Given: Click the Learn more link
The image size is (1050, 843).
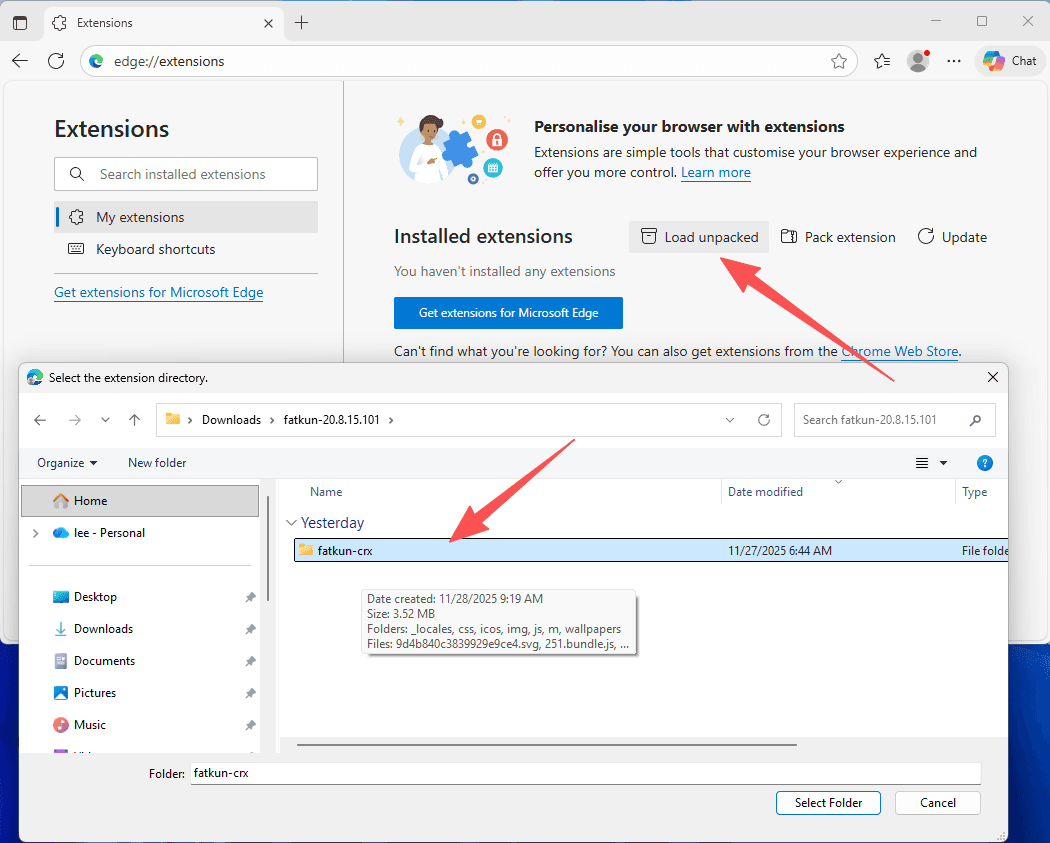Looking at the screenshot, I should tap(715, 172).
